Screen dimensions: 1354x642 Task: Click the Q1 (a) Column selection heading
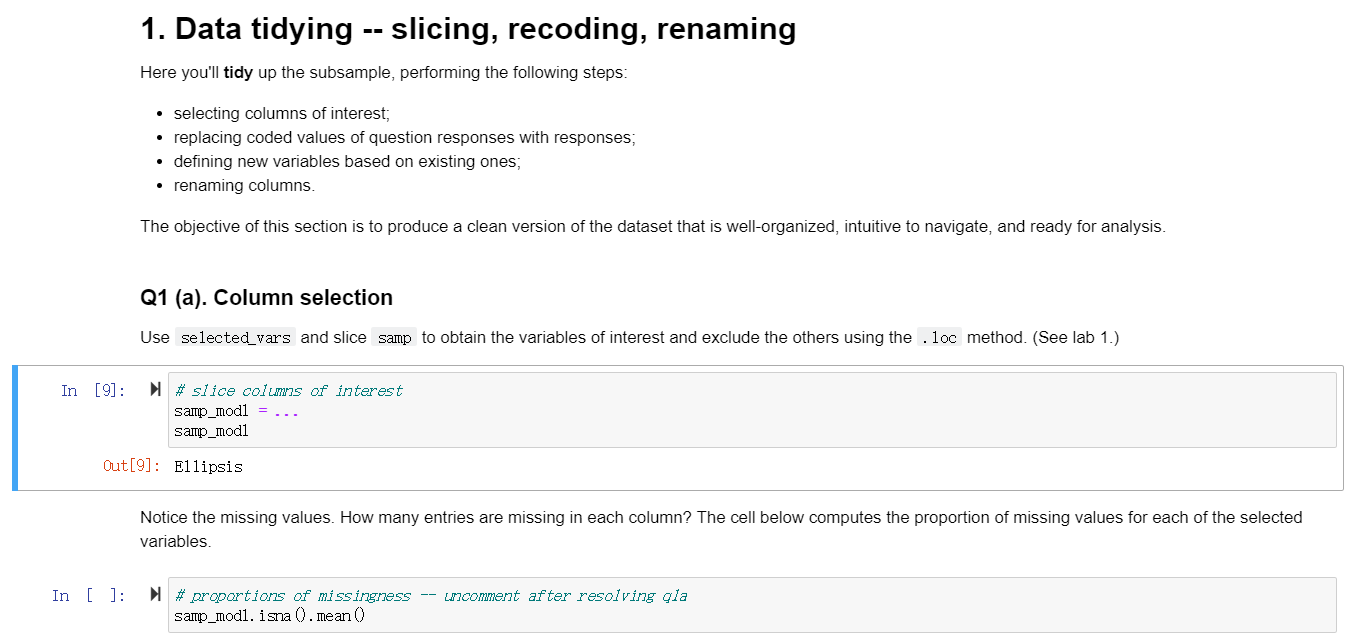pos(266,297)
